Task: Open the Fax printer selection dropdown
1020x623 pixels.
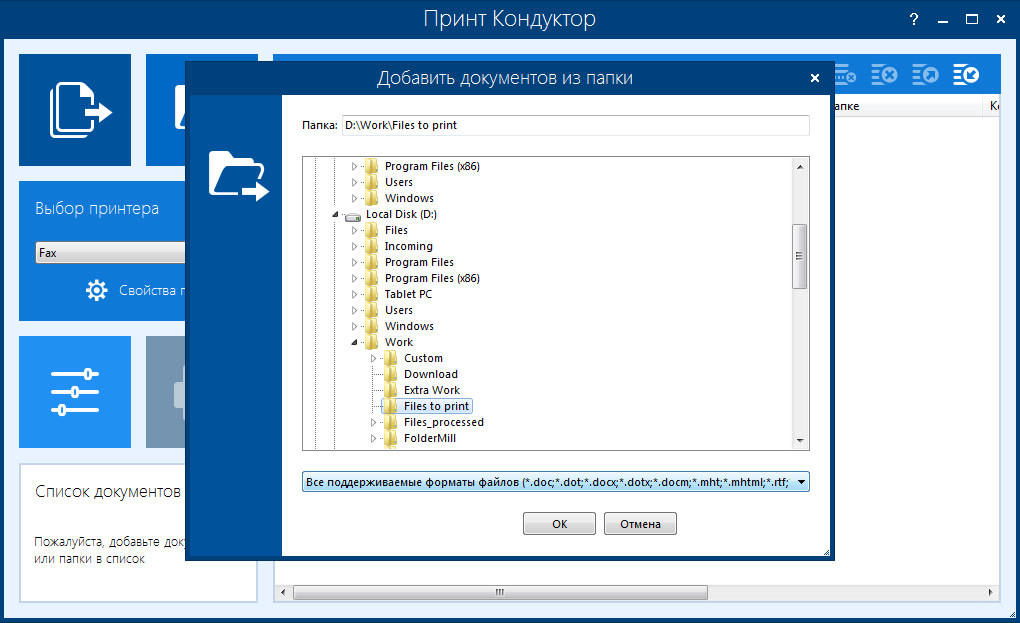Action: [111, 253]
